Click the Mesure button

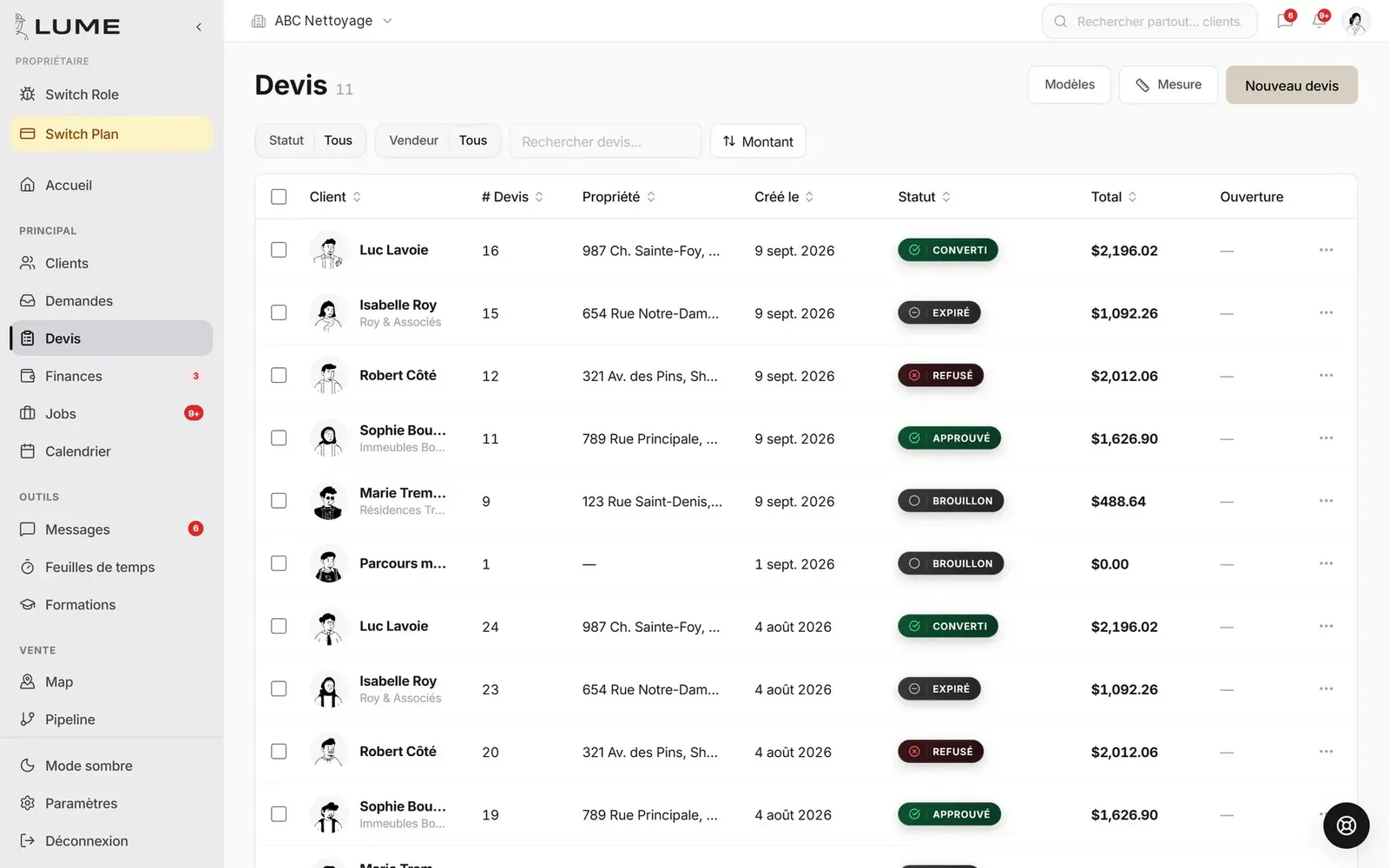(1168, 84)
